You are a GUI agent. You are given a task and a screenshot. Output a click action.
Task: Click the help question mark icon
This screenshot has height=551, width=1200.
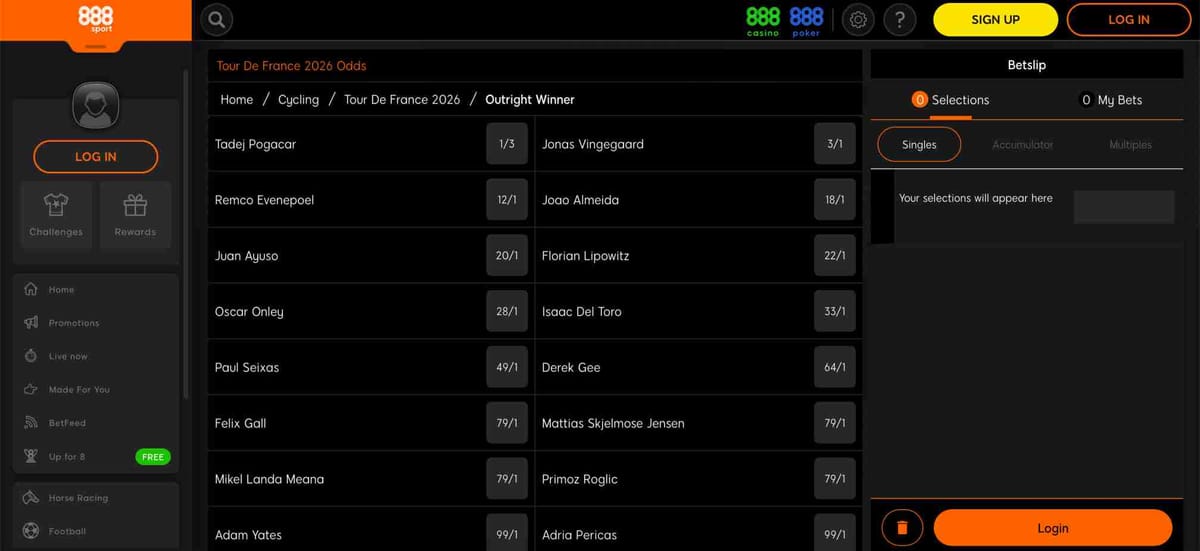pos(900,20)
